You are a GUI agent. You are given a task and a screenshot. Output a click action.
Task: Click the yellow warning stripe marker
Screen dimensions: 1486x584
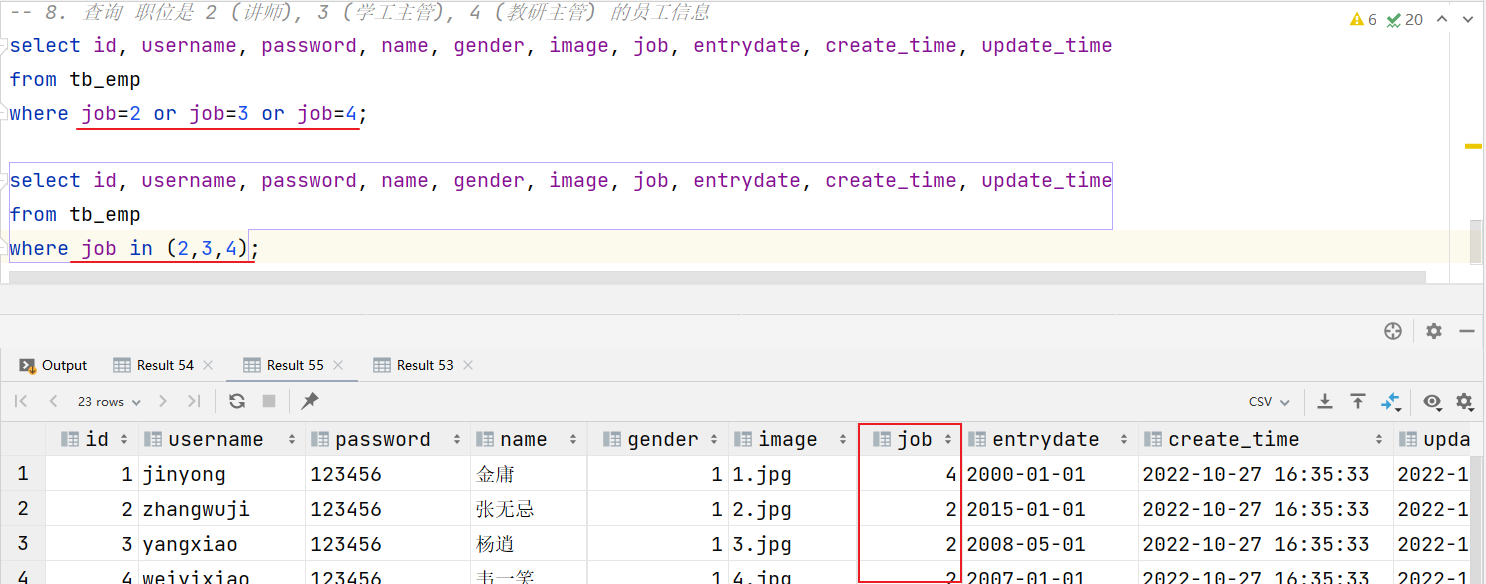coord(1473,146)
